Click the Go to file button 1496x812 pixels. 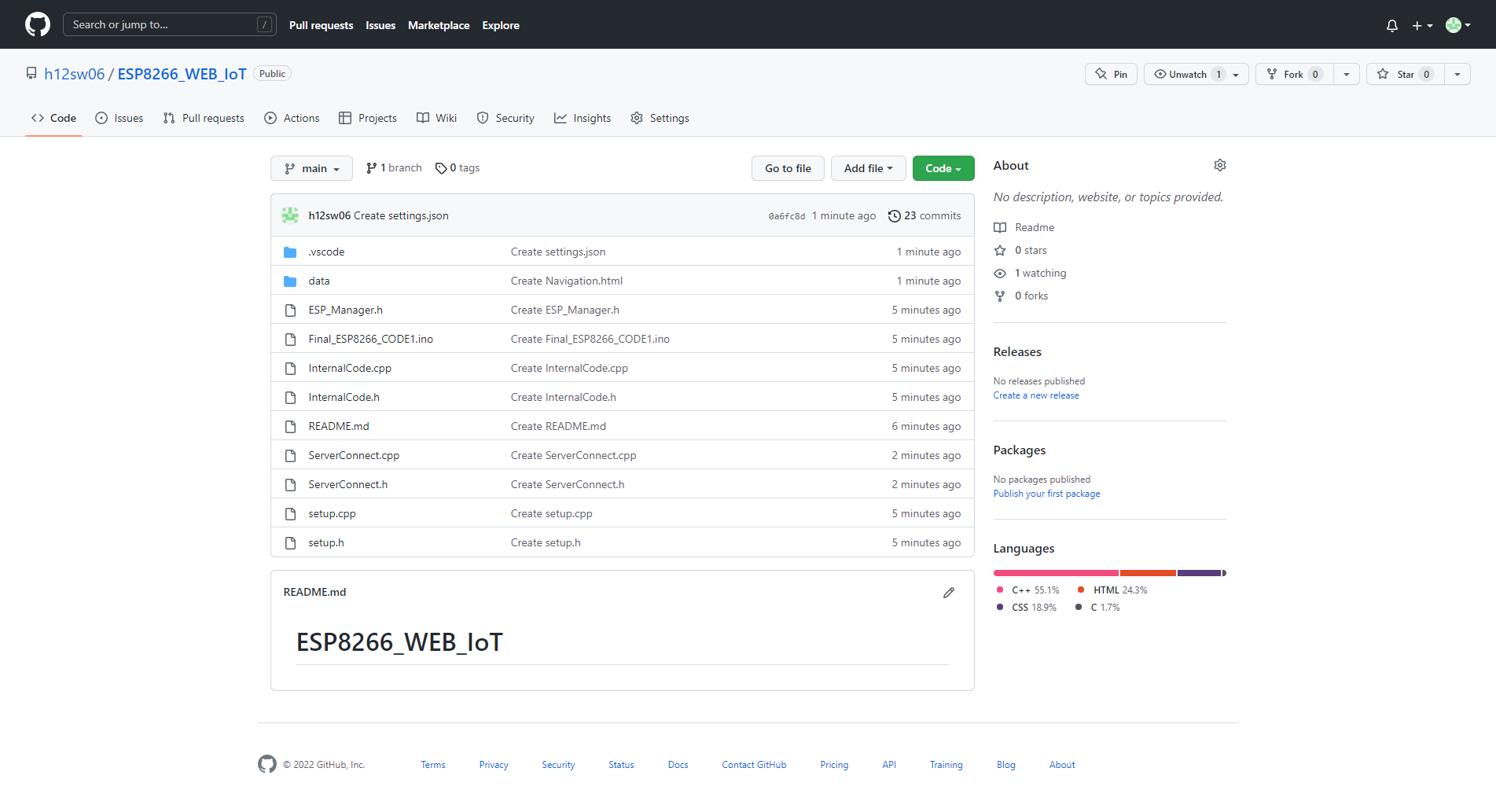tap(788, 168)
